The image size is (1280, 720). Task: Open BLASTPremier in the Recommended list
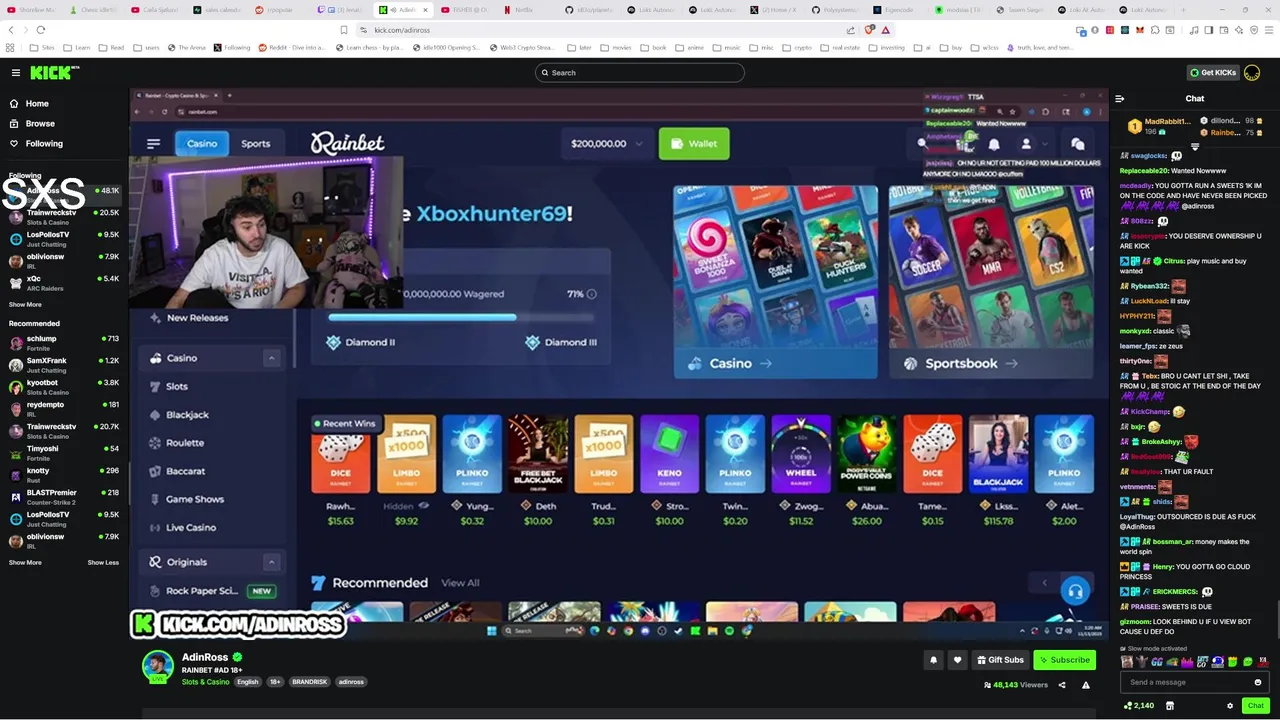(x=64, y=497)
